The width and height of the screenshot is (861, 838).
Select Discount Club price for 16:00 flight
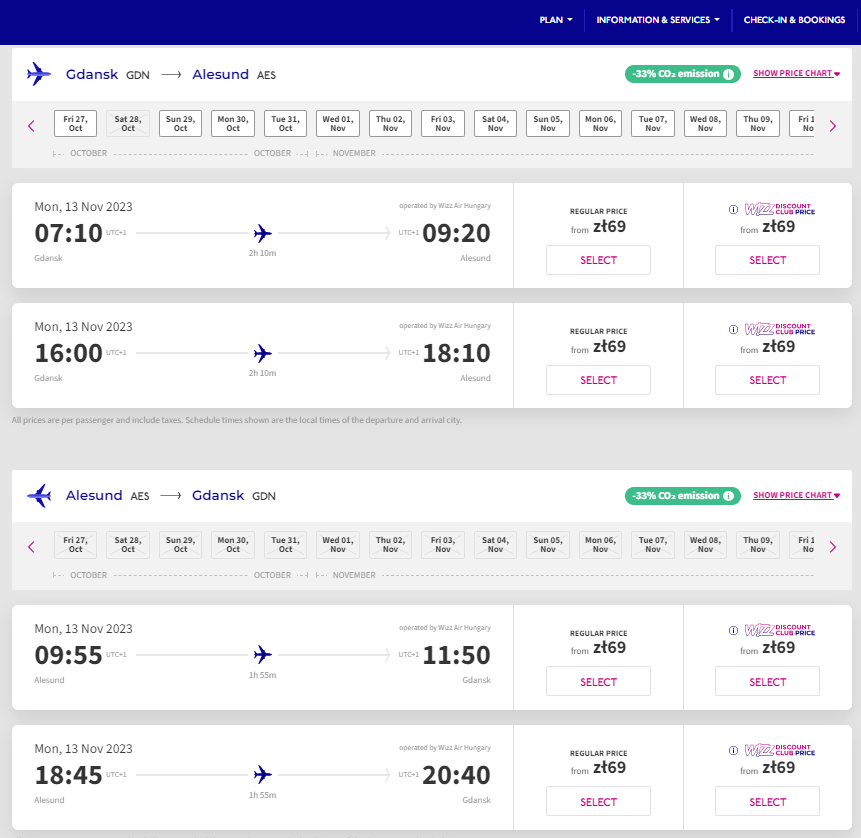767,380
